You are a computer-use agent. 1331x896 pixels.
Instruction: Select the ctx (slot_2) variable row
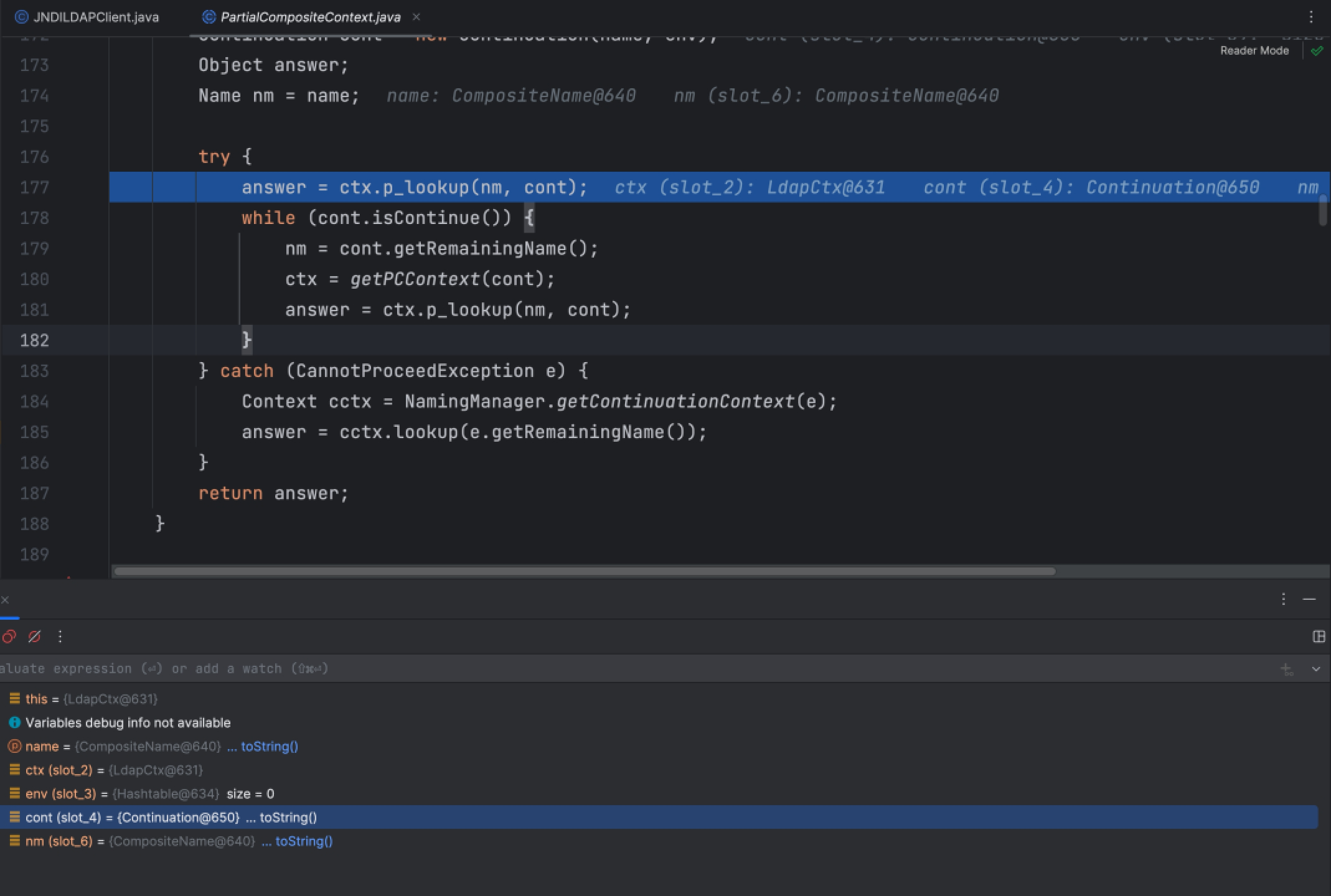[x=659, y=770]
